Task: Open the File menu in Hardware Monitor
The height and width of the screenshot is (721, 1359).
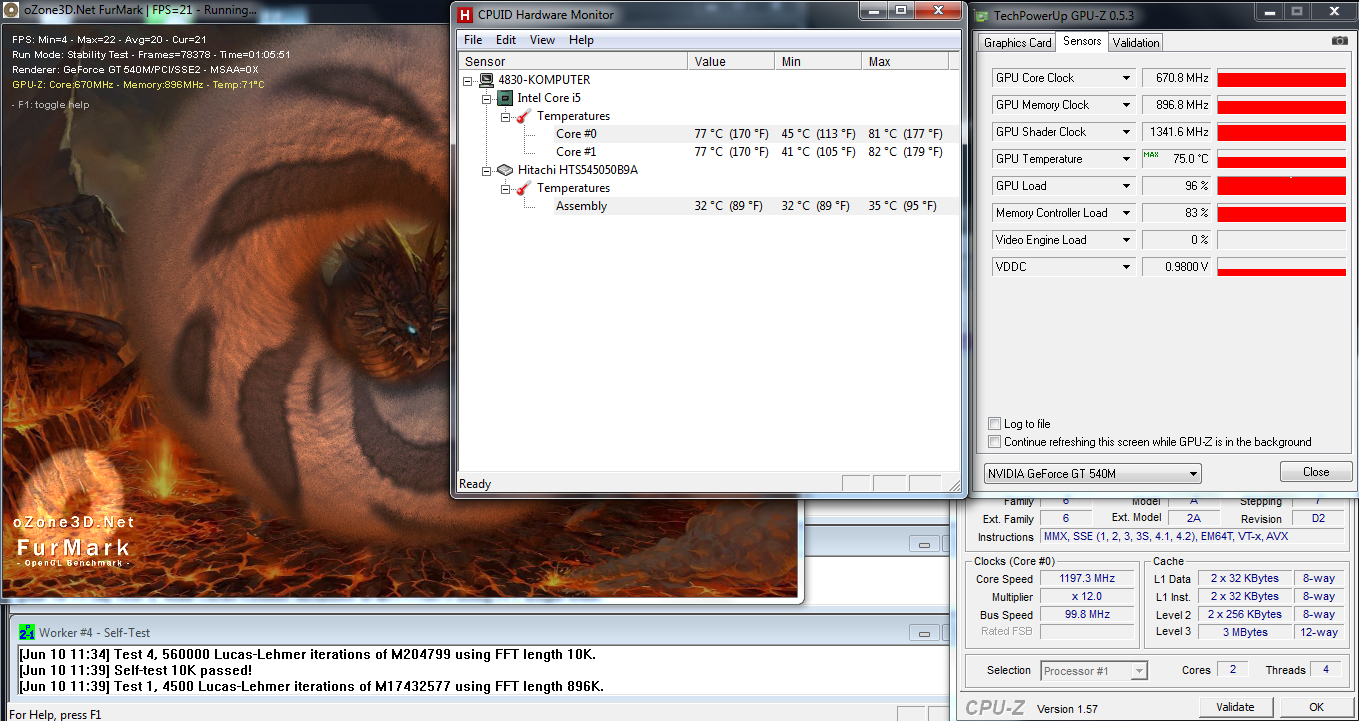Action: (473, 40)
